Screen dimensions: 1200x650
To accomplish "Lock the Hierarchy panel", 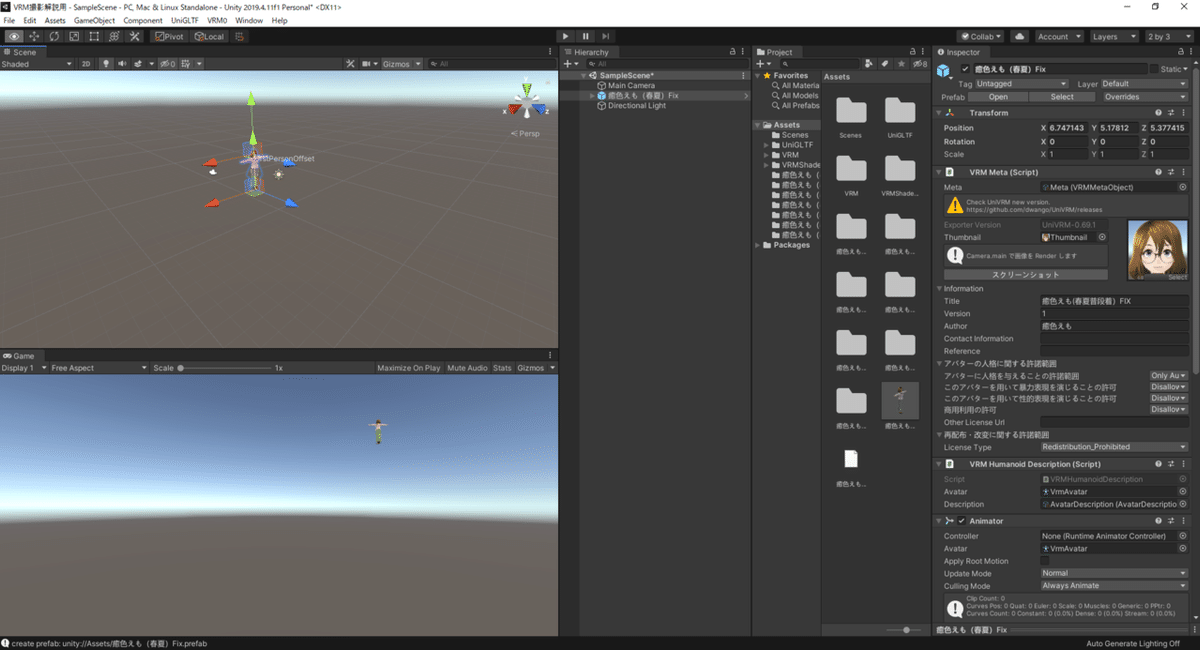I will pos(733,52).
